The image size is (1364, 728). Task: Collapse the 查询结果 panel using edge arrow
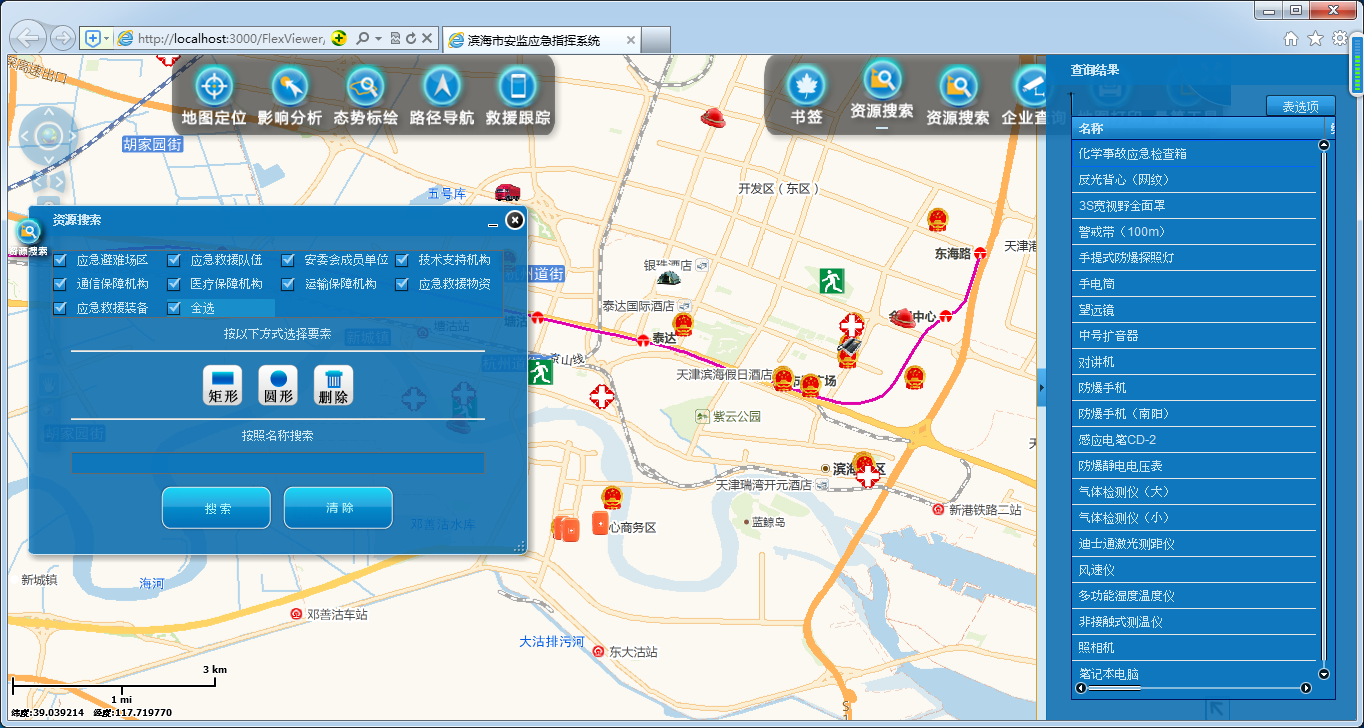[1041, 387]
